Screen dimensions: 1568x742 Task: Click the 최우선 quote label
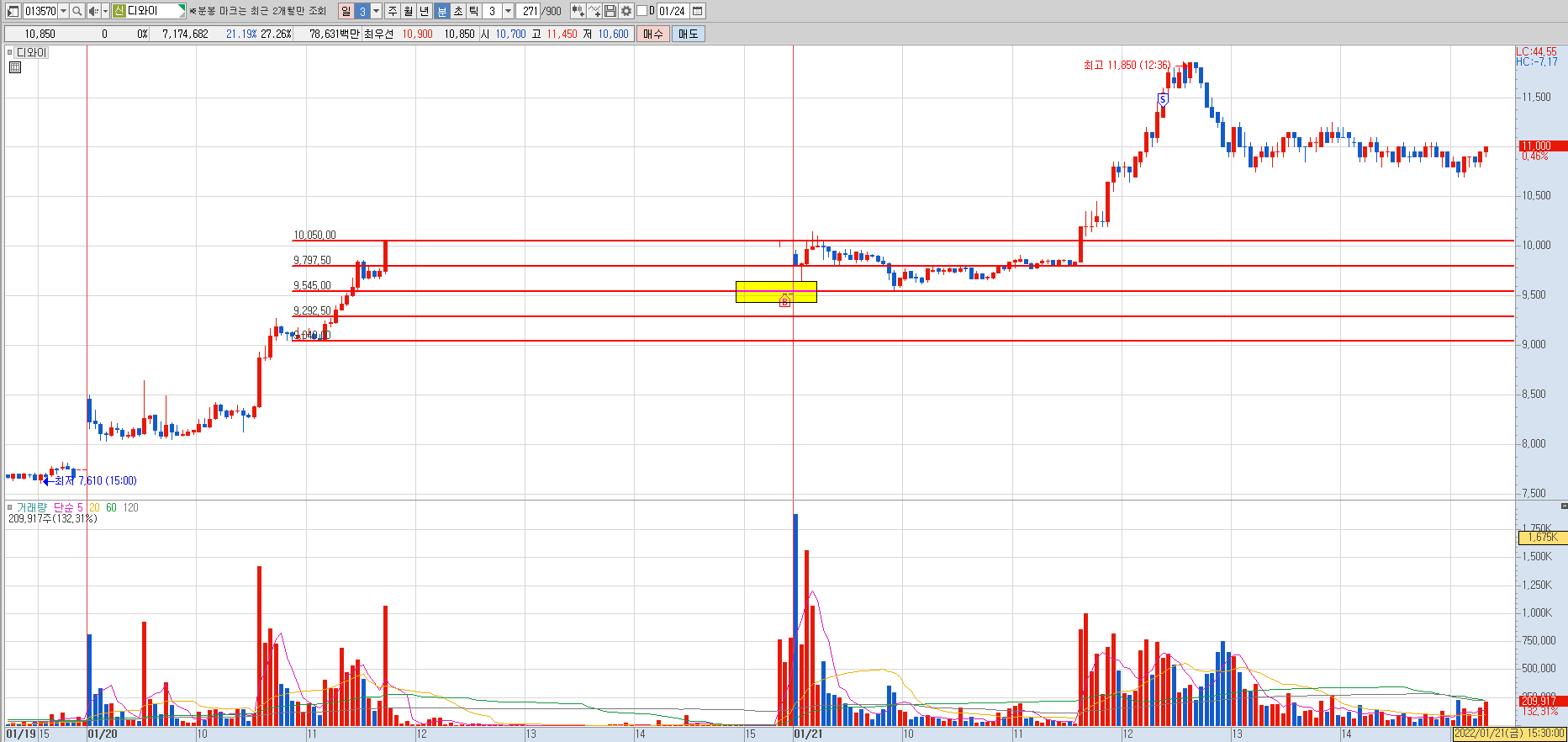tap(378, 34)
